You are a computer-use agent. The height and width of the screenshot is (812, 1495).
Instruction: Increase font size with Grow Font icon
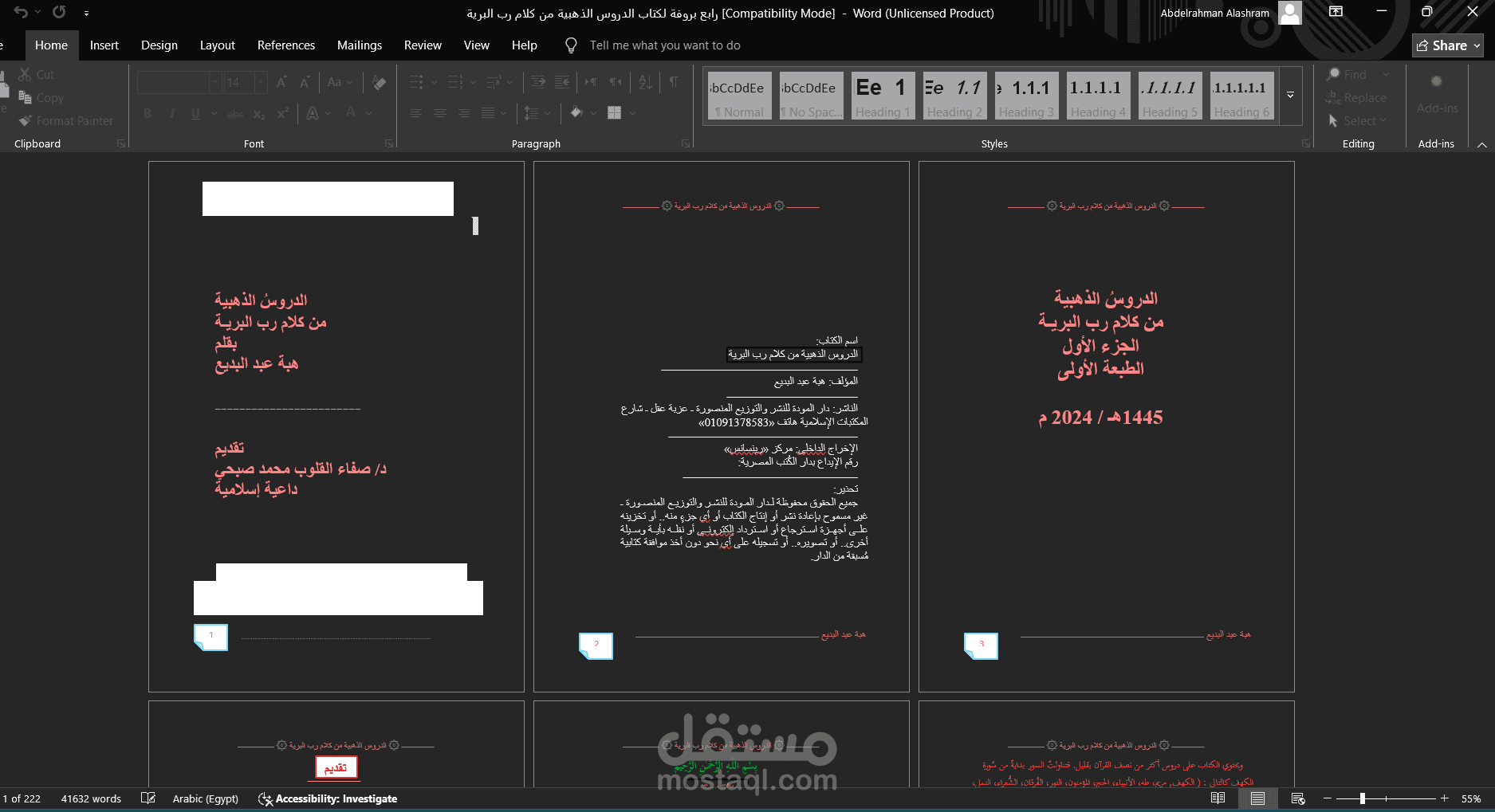281,82
